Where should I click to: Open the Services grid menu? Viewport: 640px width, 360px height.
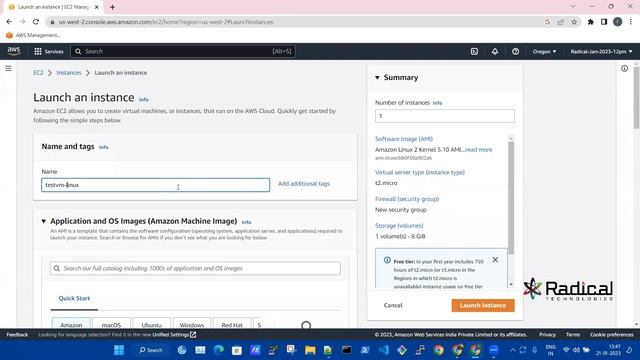click(x=49, y=51)
